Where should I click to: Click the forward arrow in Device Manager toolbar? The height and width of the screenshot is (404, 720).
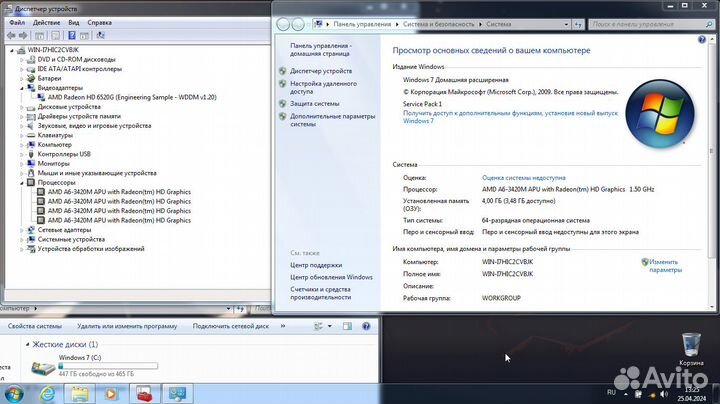coord(22,35)
